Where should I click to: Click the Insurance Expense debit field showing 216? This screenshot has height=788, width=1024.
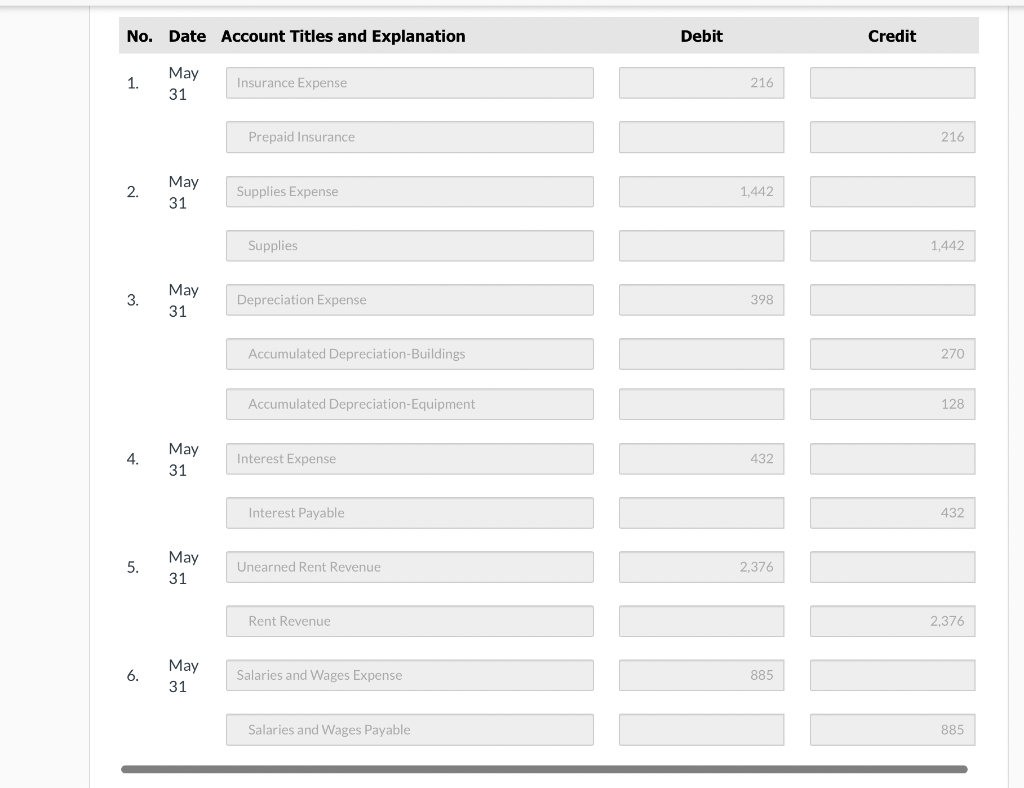(701, 82)
